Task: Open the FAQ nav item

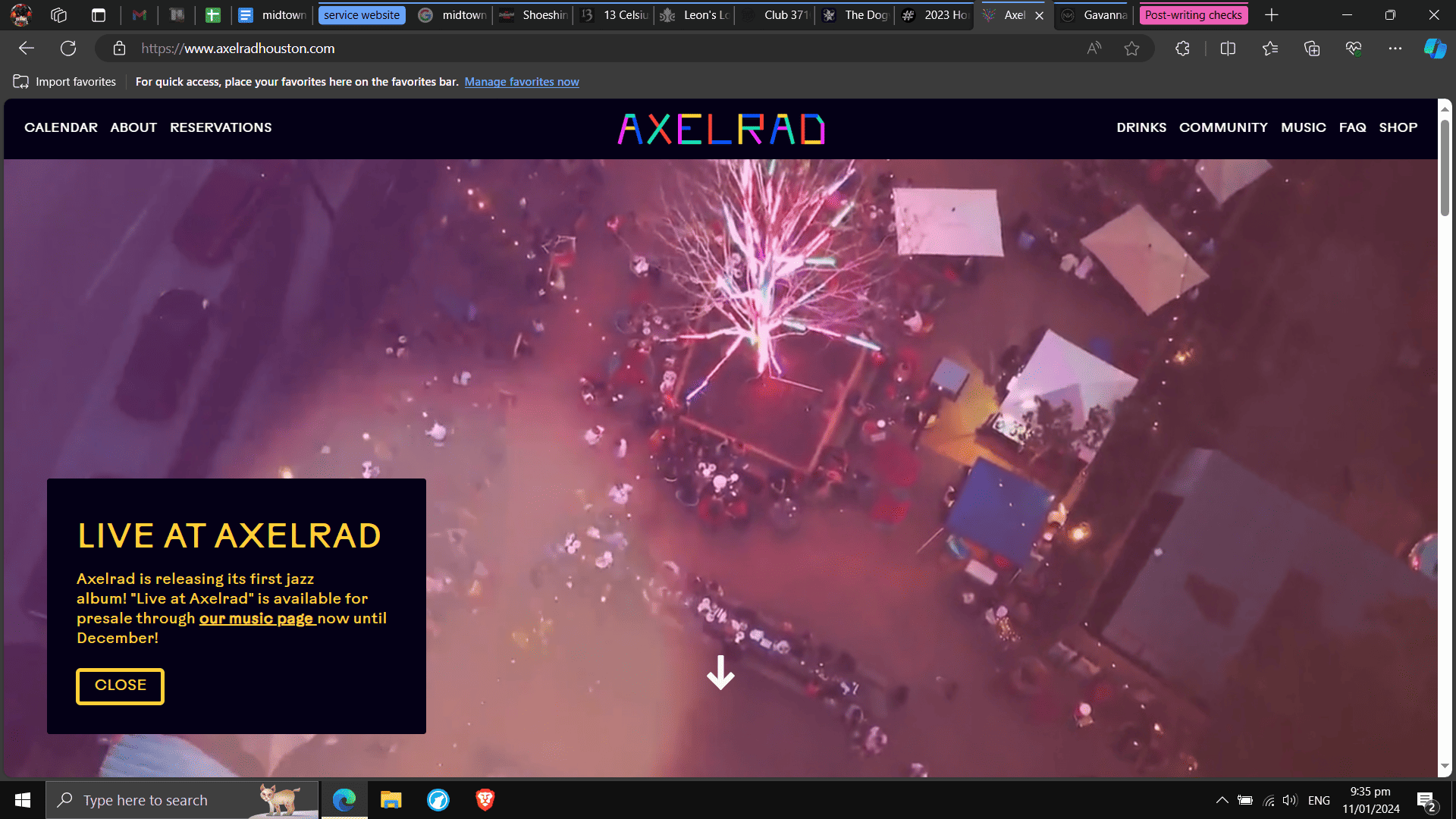Action: [x=1352, y=127]
